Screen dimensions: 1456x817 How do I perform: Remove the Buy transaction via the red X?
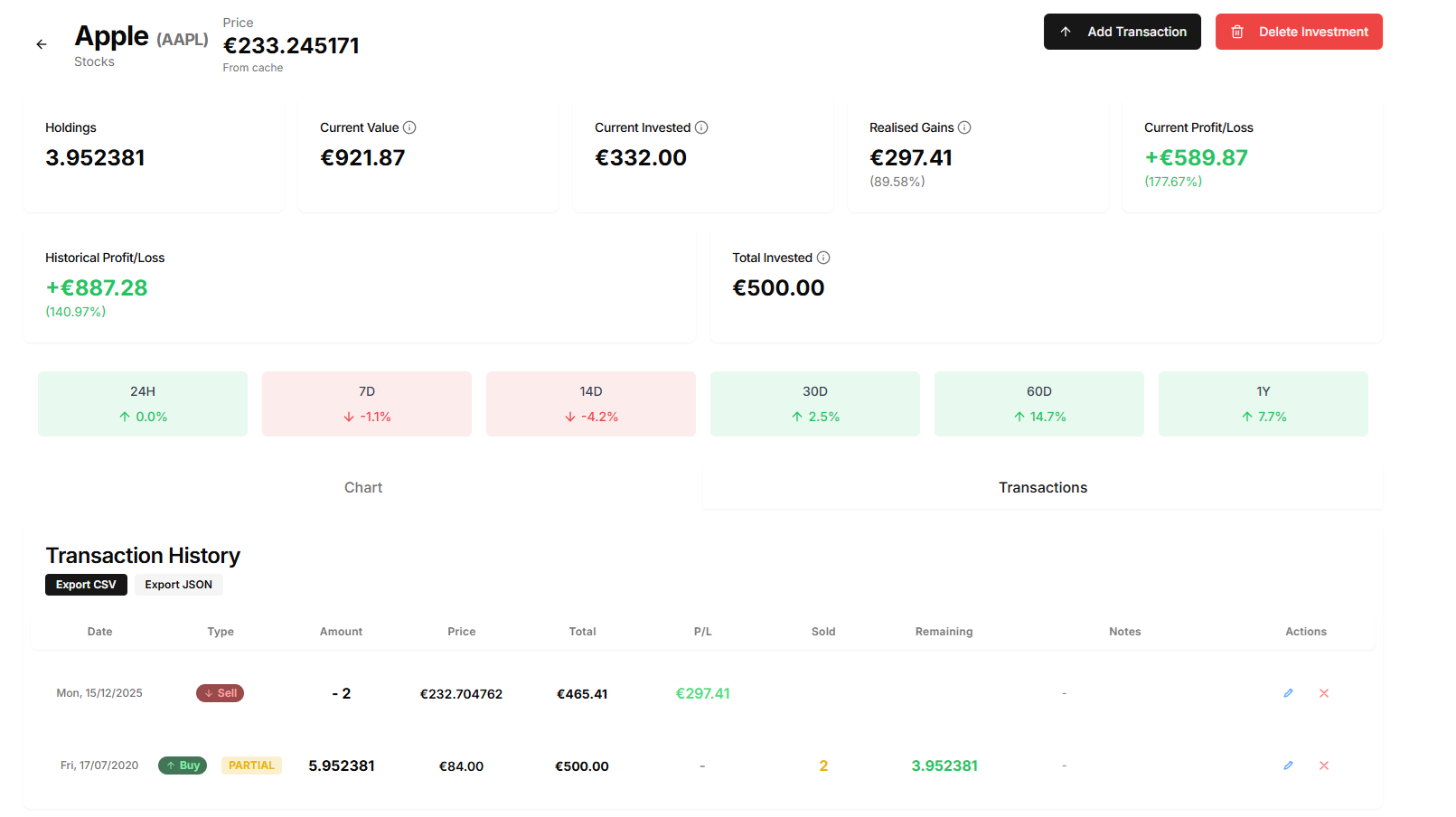pos(1323,765)
